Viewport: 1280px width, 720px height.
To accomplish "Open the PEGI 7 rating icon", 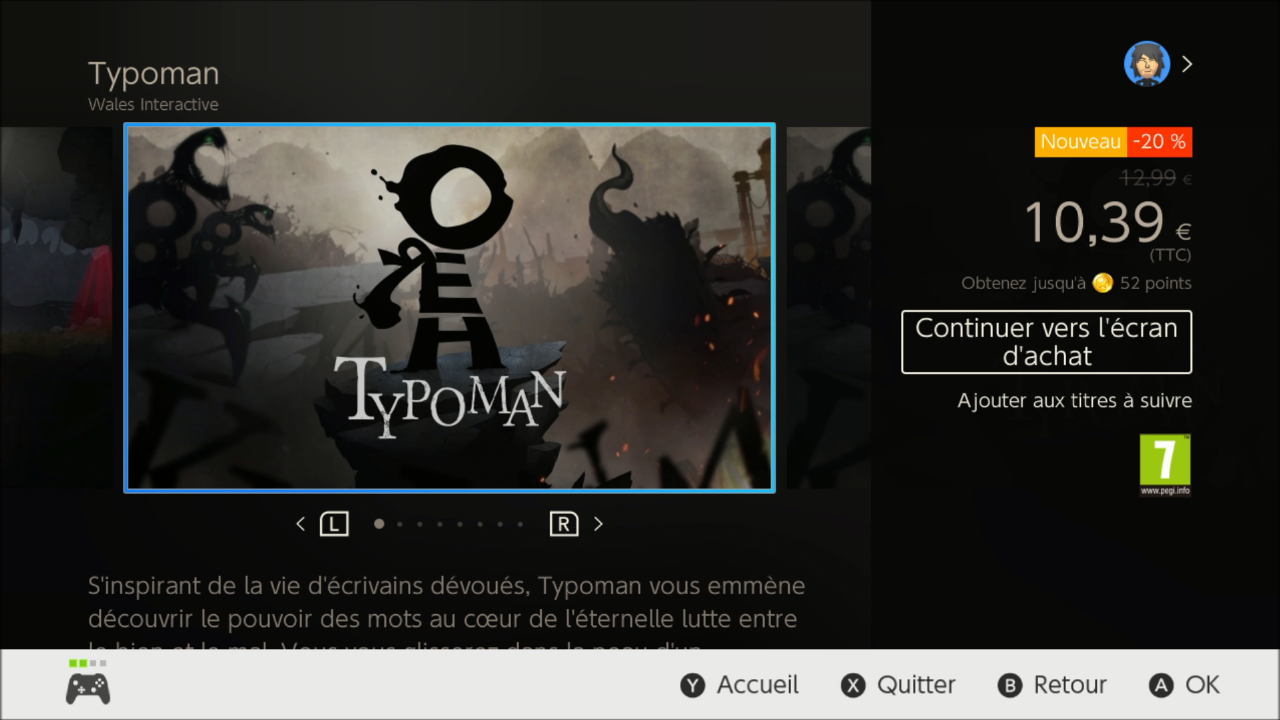I will [x=1165, y=465].
